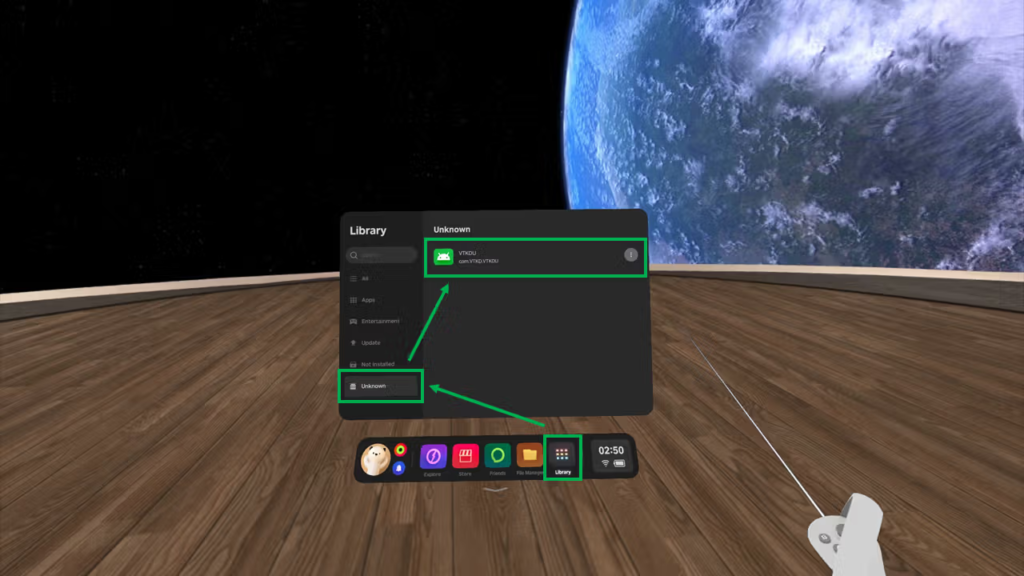1024x576 pixels.
Task: Open the Entertainment category
Action: 379,321
